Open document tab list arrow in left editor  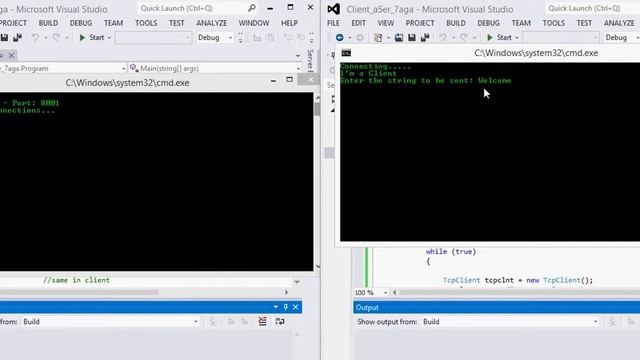tap(298, 56)
